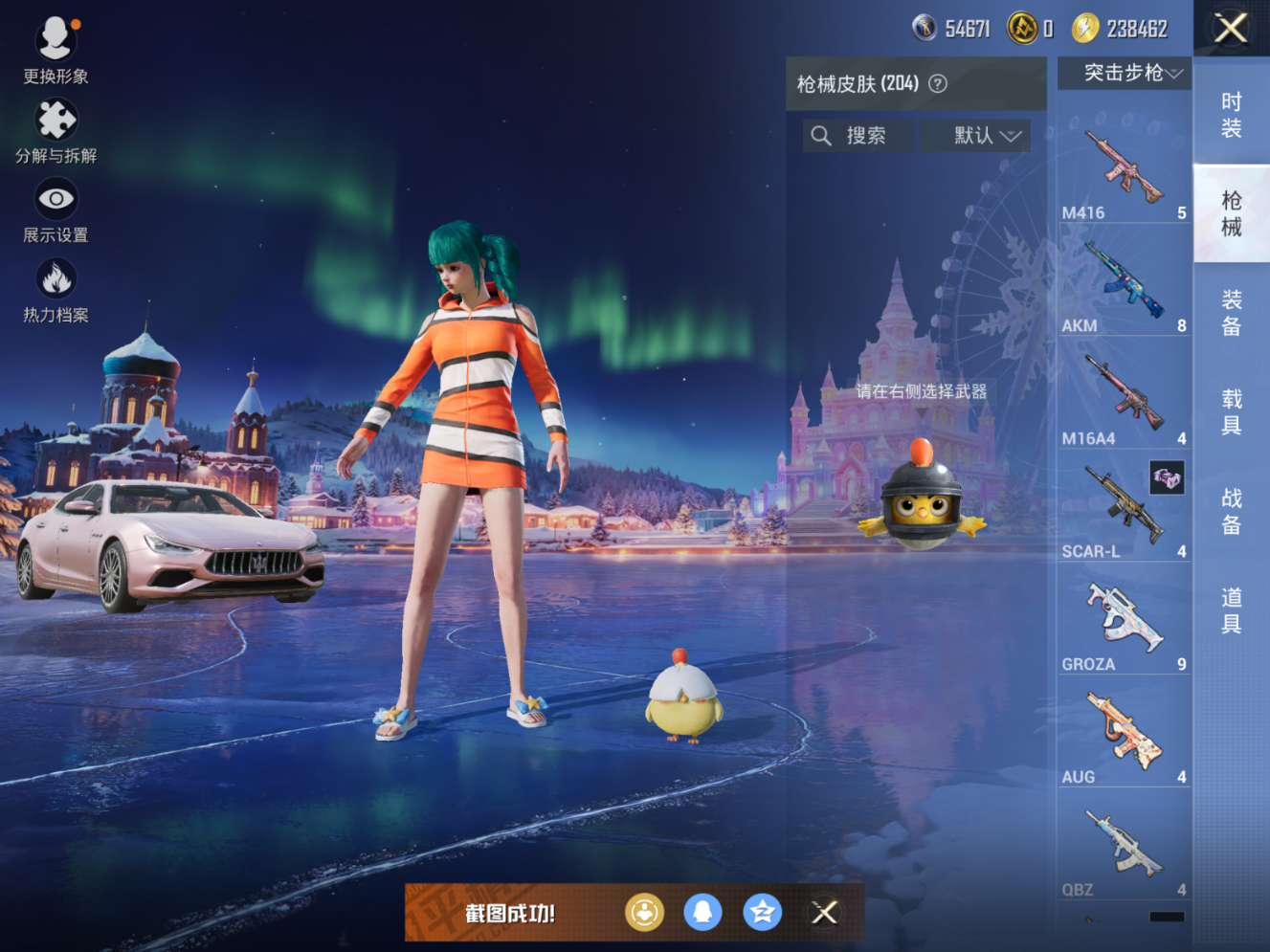Dismiss the 截图成功 notification with the X

click(x=824, y=913)
